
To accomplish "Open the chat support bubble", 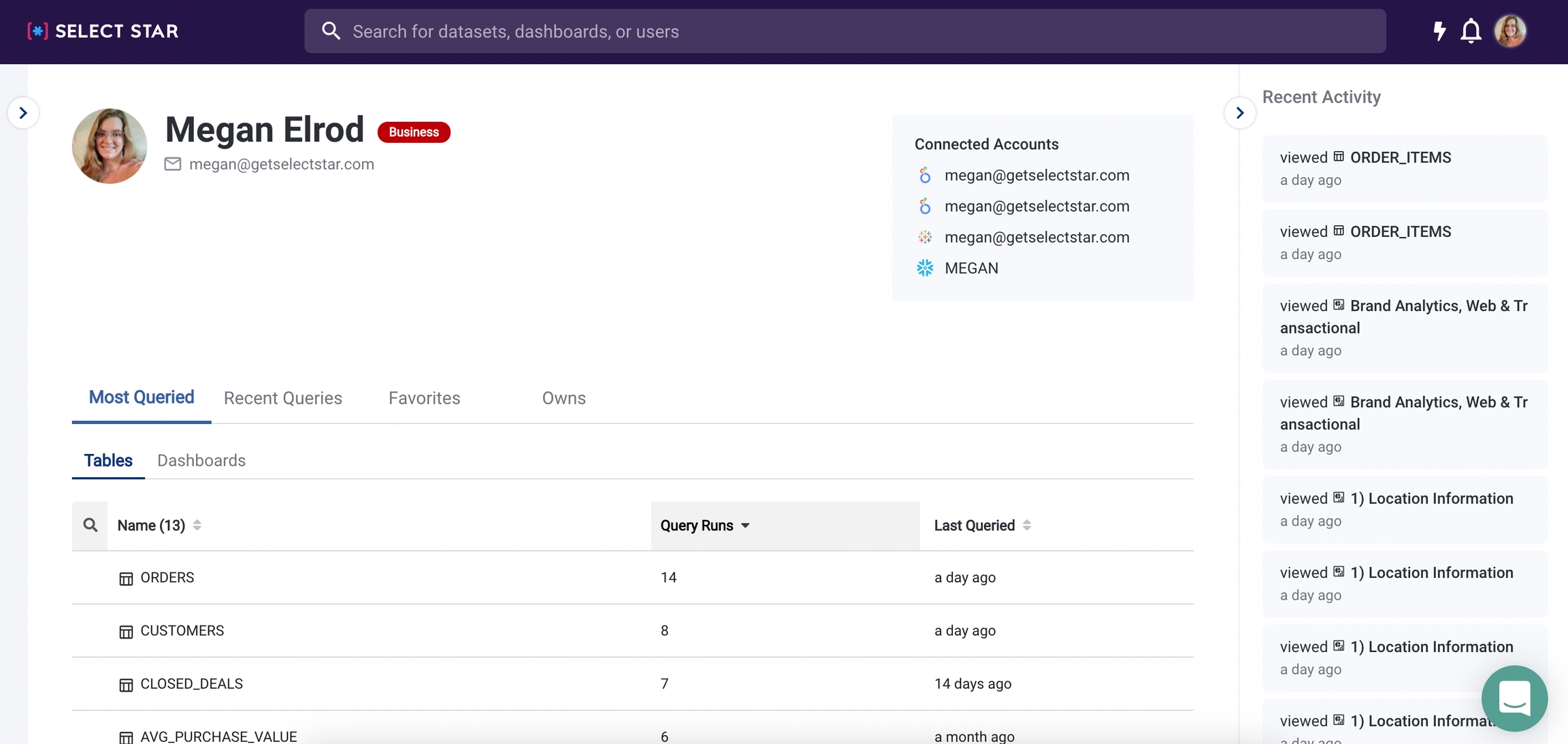I will click(1514, 698).
